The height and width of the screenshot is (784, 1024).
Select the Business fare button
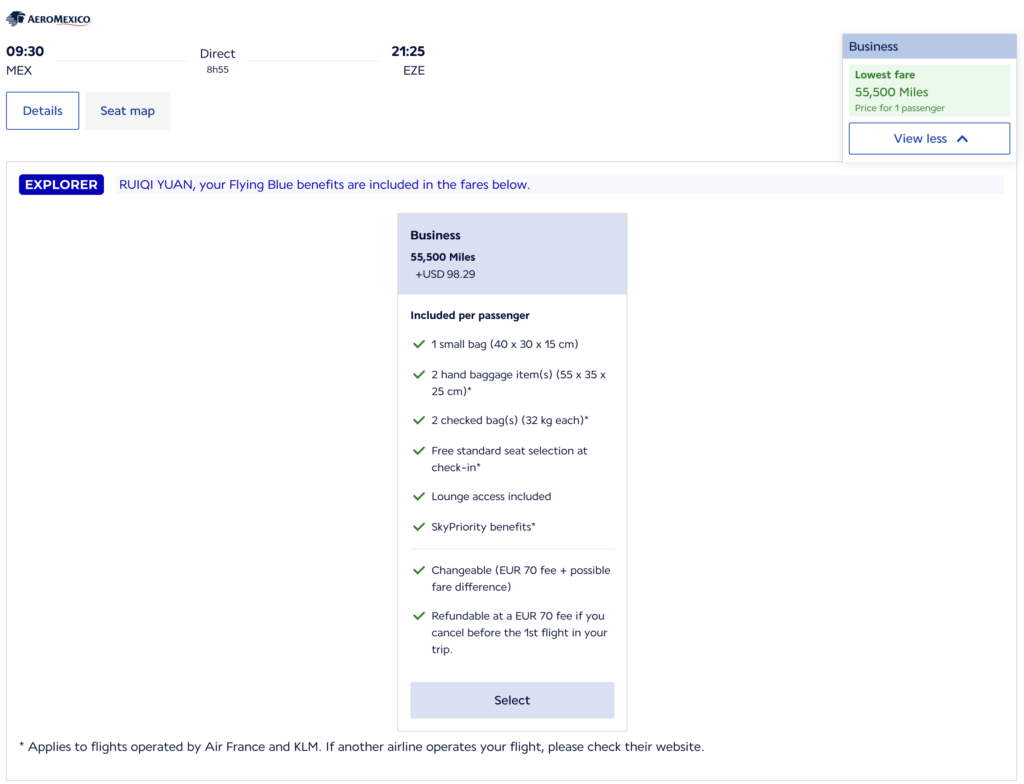512,700
